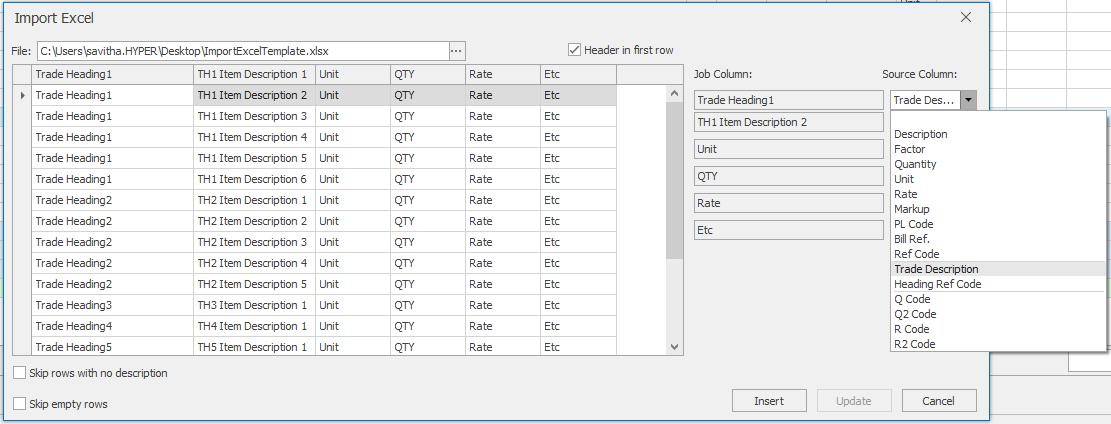Enable Skip rows with no description

point(19,373)
